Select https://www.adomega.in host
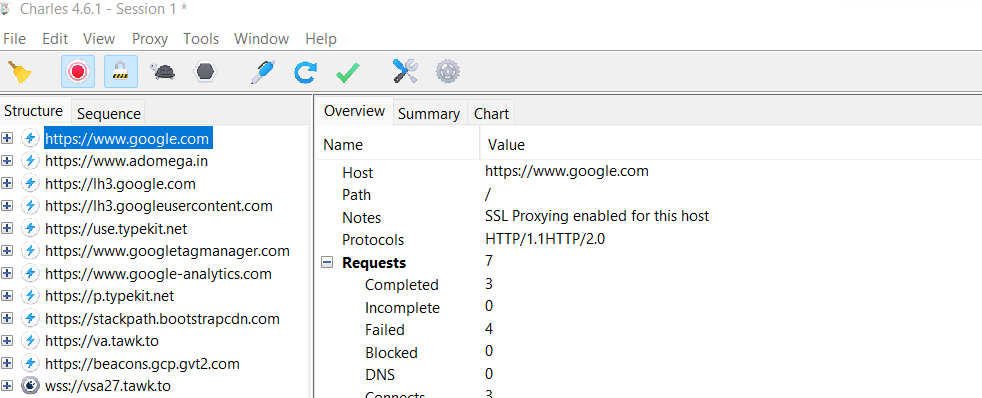This screenshot has height=398, width=982. tap(127, 161)
